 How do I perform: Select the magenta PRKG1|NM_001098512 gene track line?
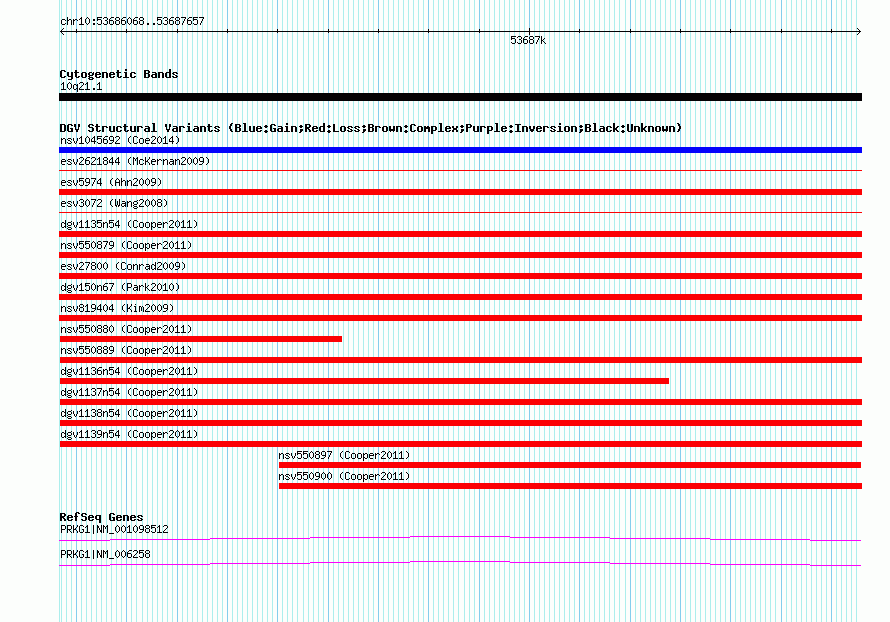460,538
